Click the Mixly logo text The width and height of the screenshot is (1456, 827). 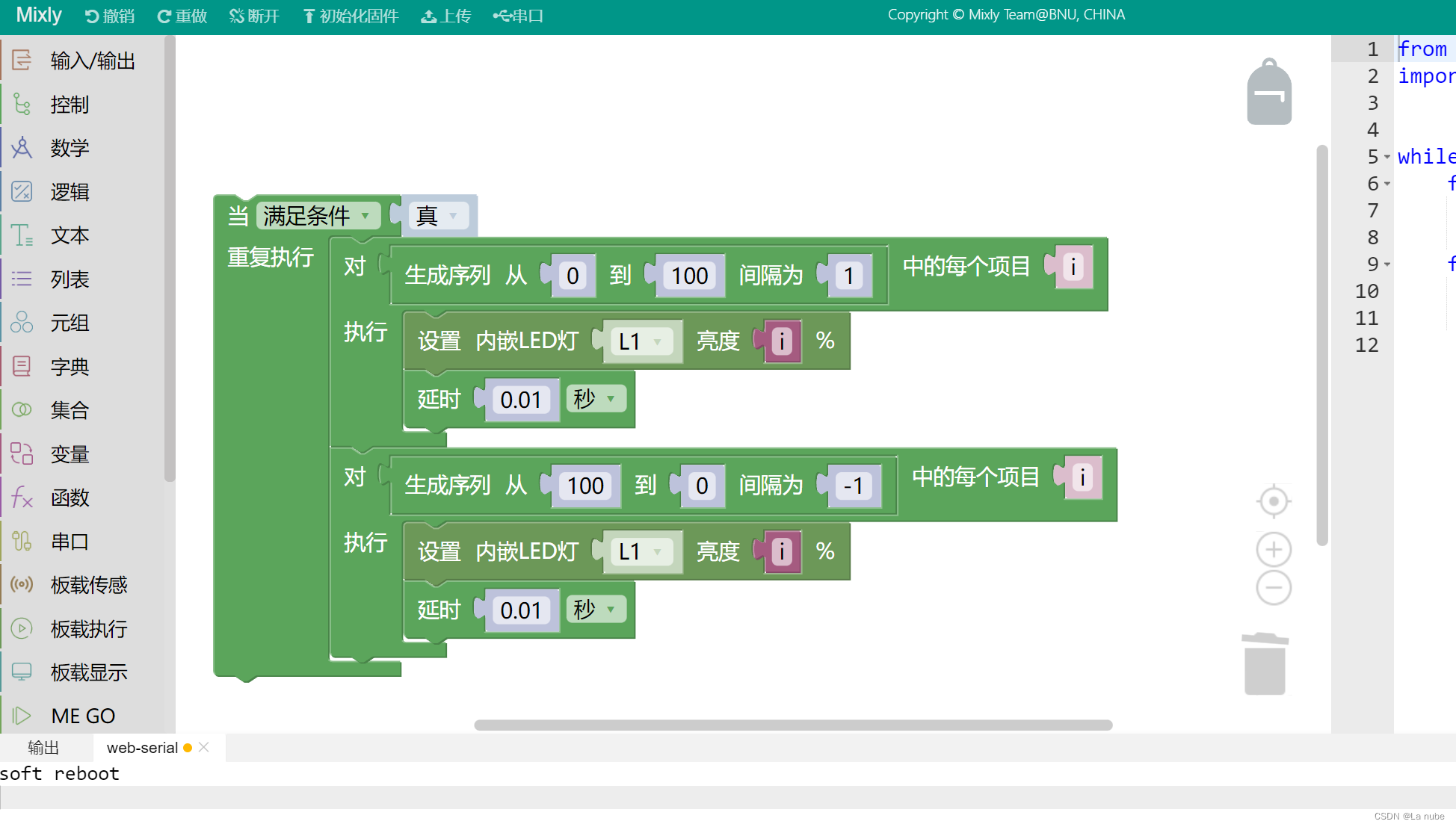point(39,15)
